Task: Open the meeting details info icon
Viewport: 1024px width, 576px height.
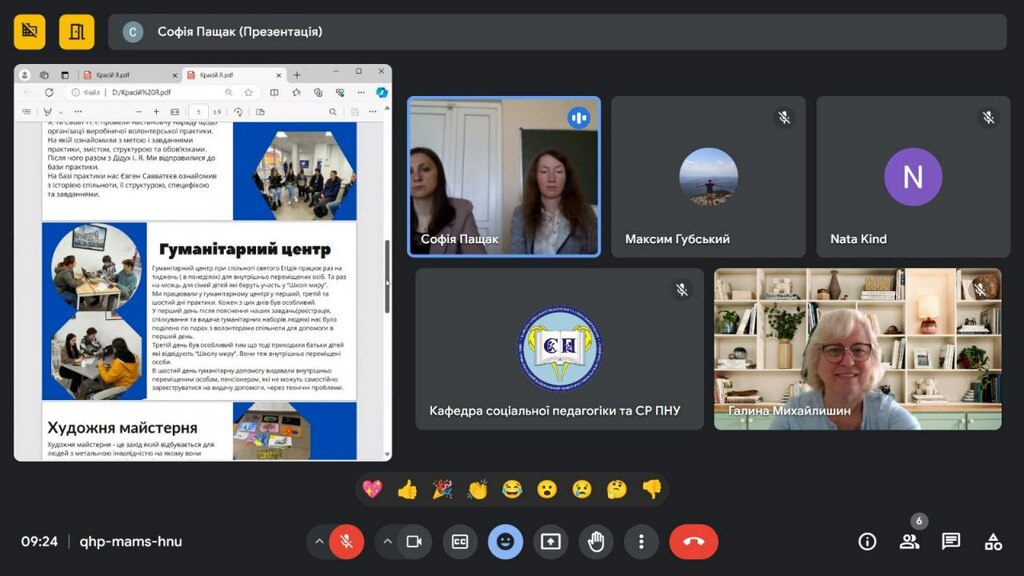Action: [x=867, y=541]
